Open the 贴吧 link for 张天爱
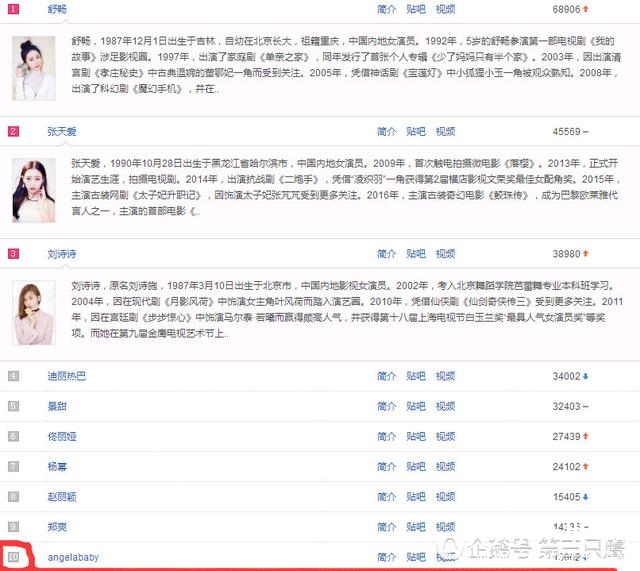This screenshot has width=640, height=571. point(415,131)
